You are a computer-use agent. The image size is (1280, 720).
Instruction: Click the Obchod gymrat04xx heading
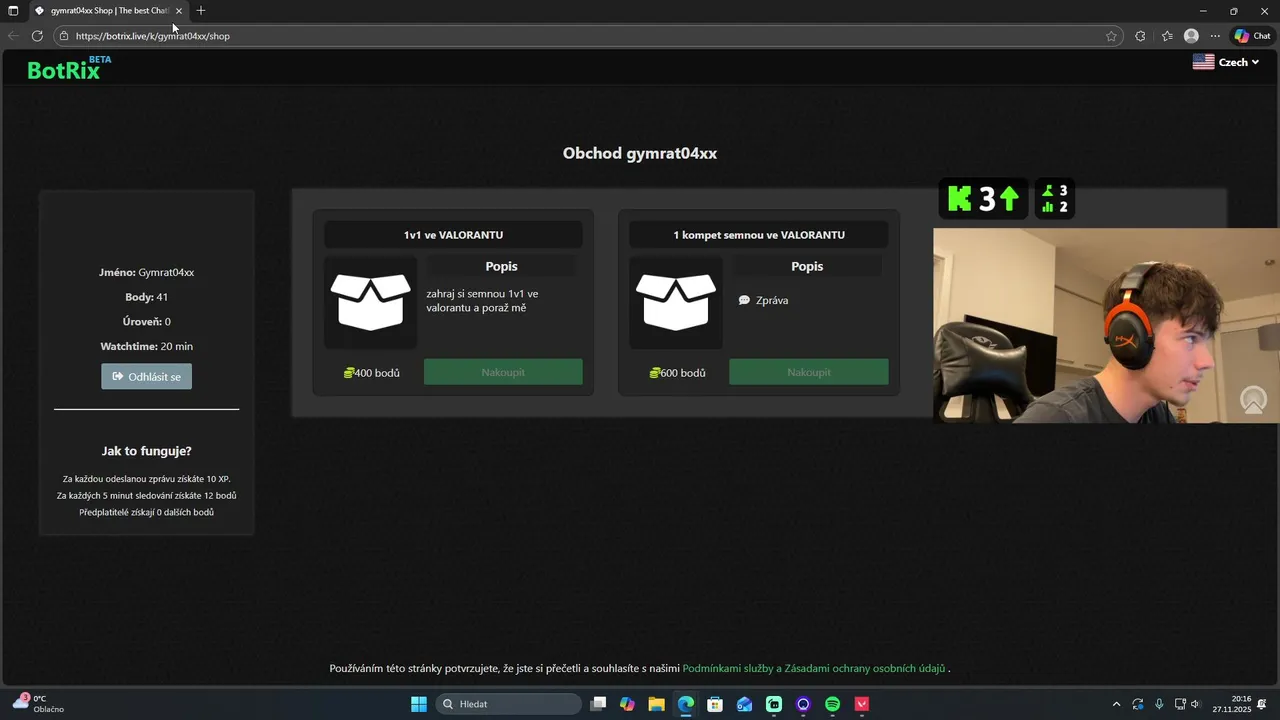click(x=640, y=153)
